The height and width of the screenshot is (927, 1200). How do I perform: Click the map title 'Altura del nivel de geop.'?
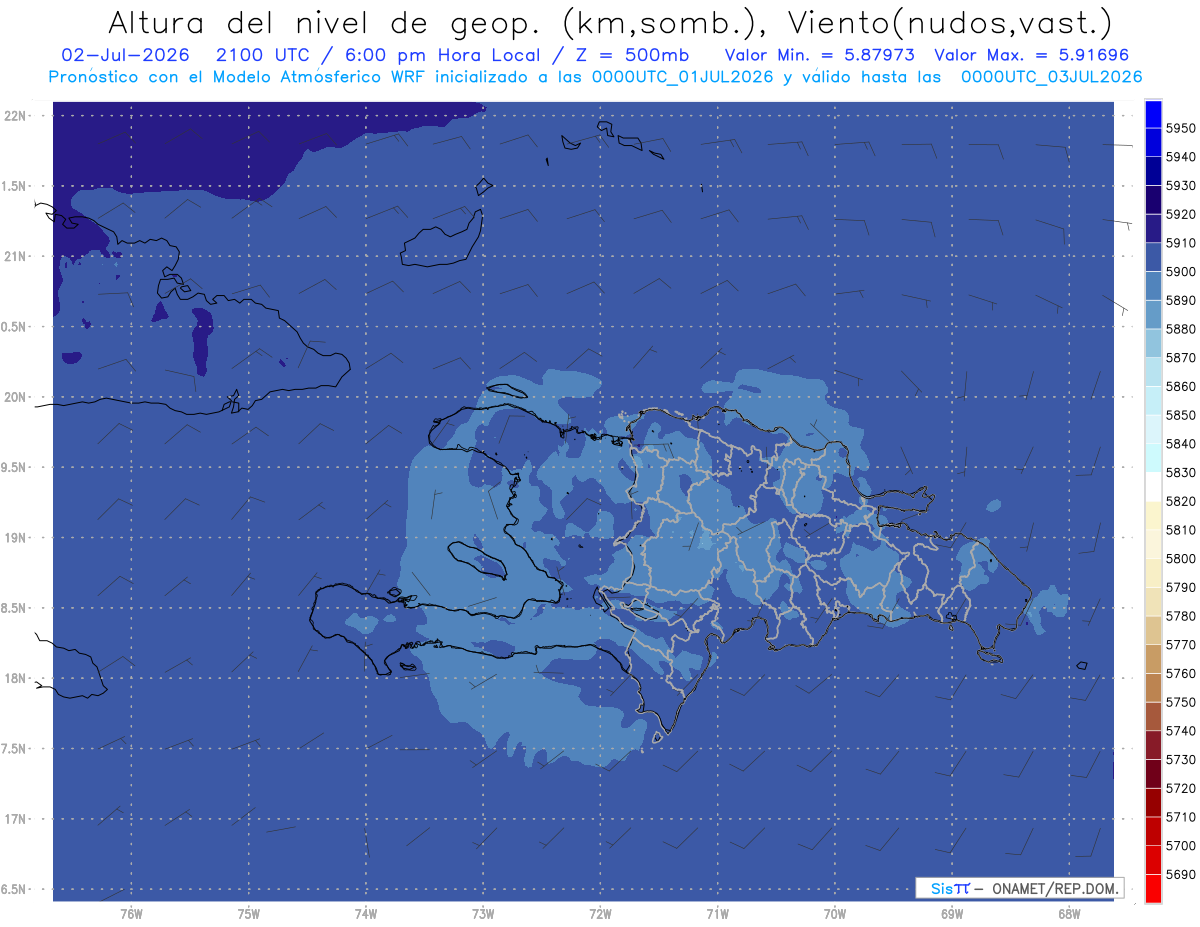click(325, 22)
